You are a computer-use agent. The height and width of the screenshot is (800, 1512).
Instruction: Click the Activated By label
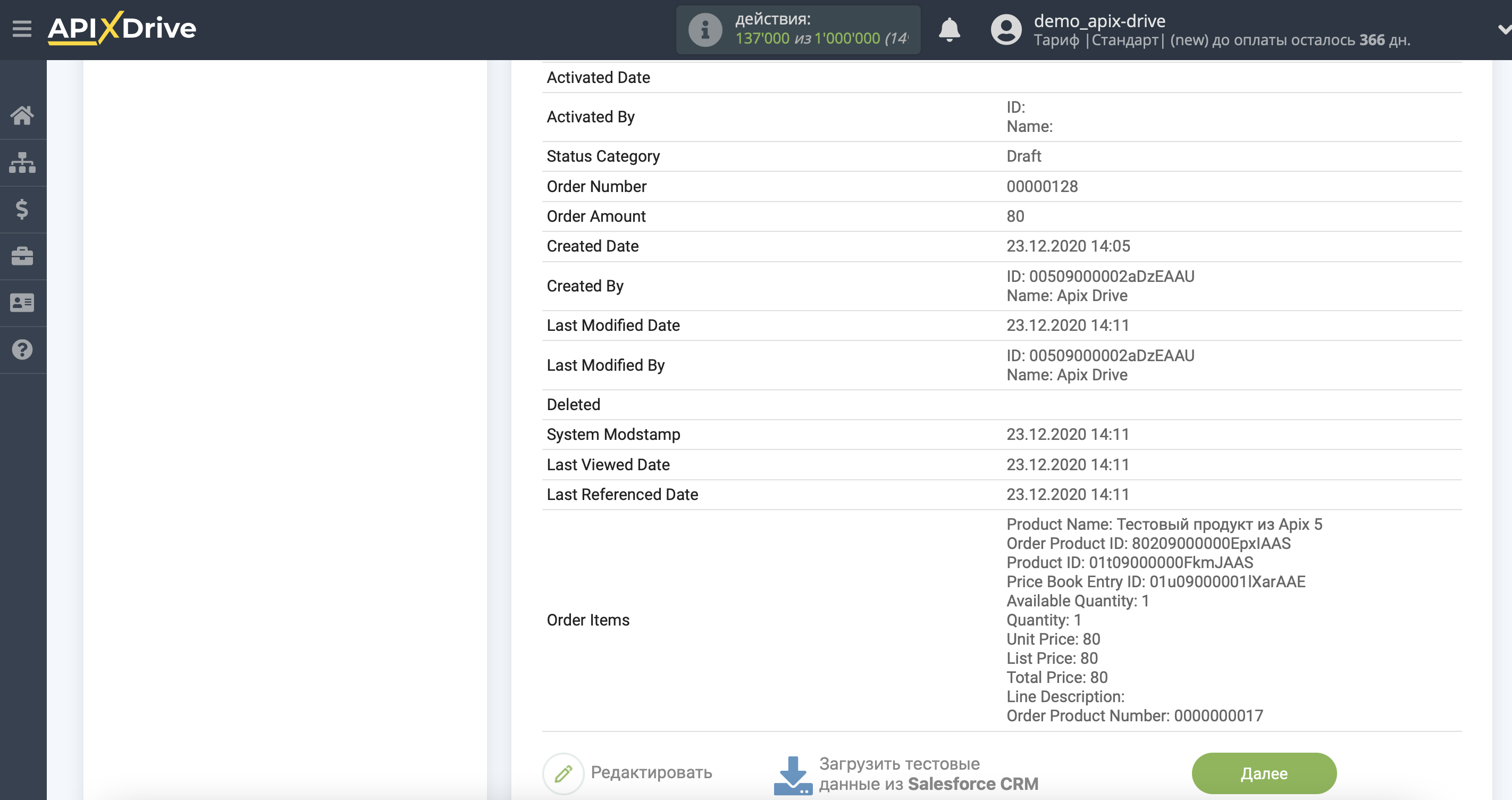coord(591,117)
